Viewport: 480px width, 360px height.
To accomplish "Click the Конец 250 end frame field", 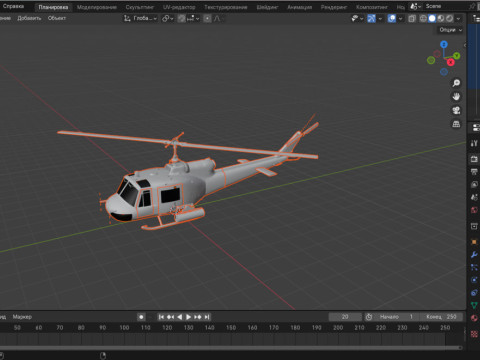I will (441, 317).
